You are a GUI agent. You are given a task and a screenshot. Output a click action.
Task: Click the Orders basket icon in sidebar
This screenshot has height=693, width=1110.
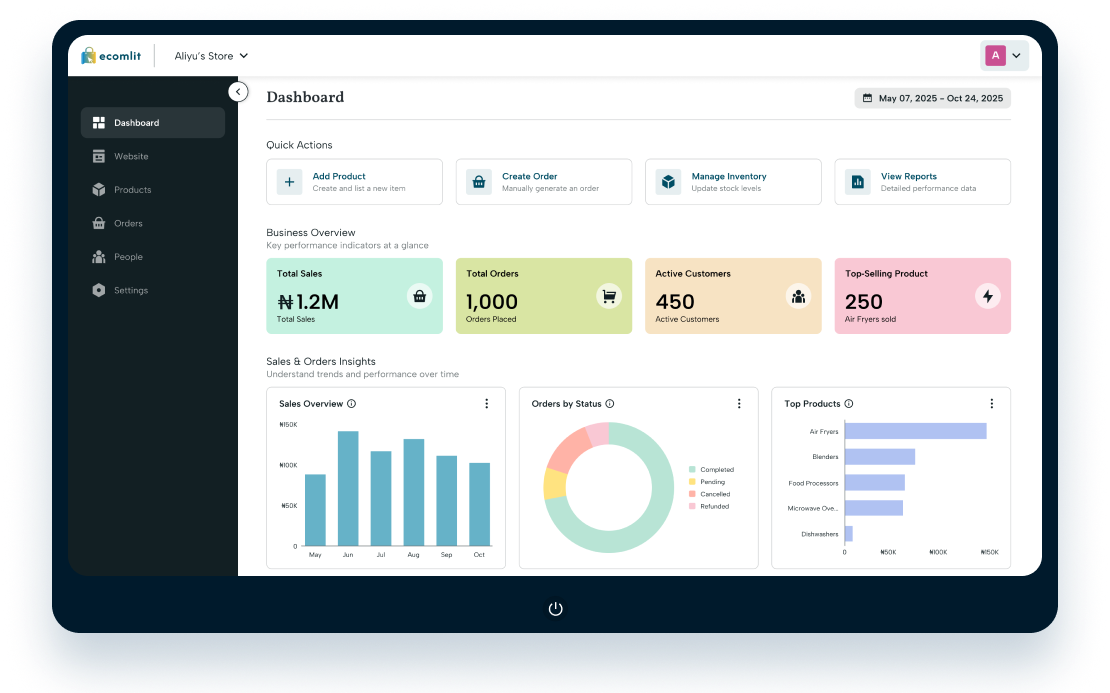pos(99,223)
